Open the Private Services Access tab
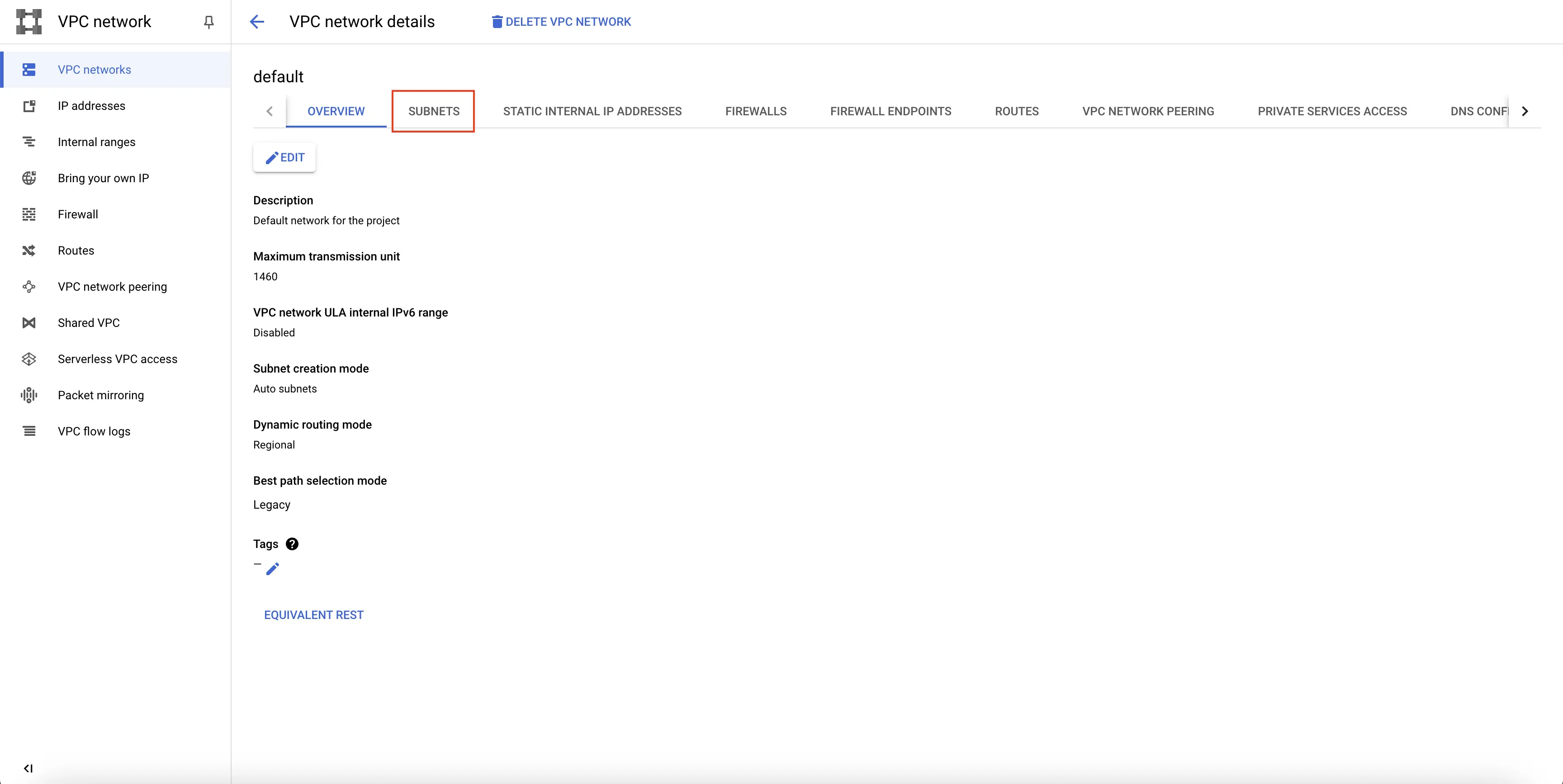1563x784 pixels. [1332, 111]
